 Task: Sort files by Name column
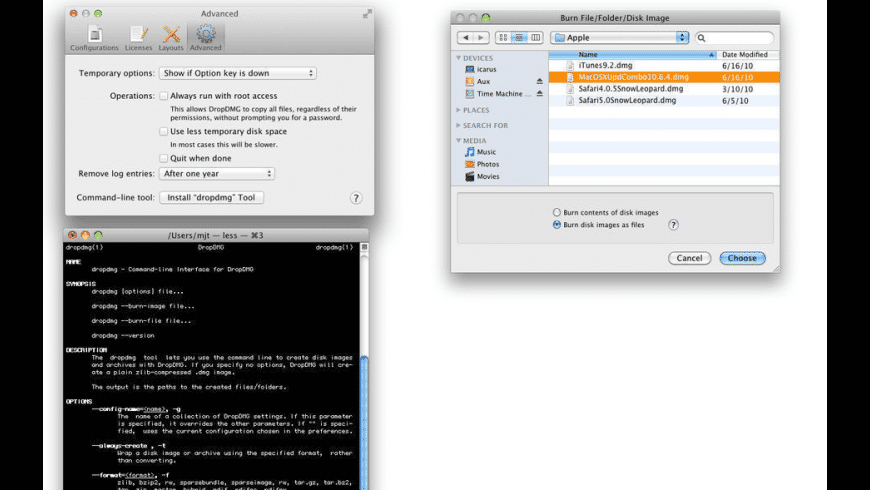[633, 54]
